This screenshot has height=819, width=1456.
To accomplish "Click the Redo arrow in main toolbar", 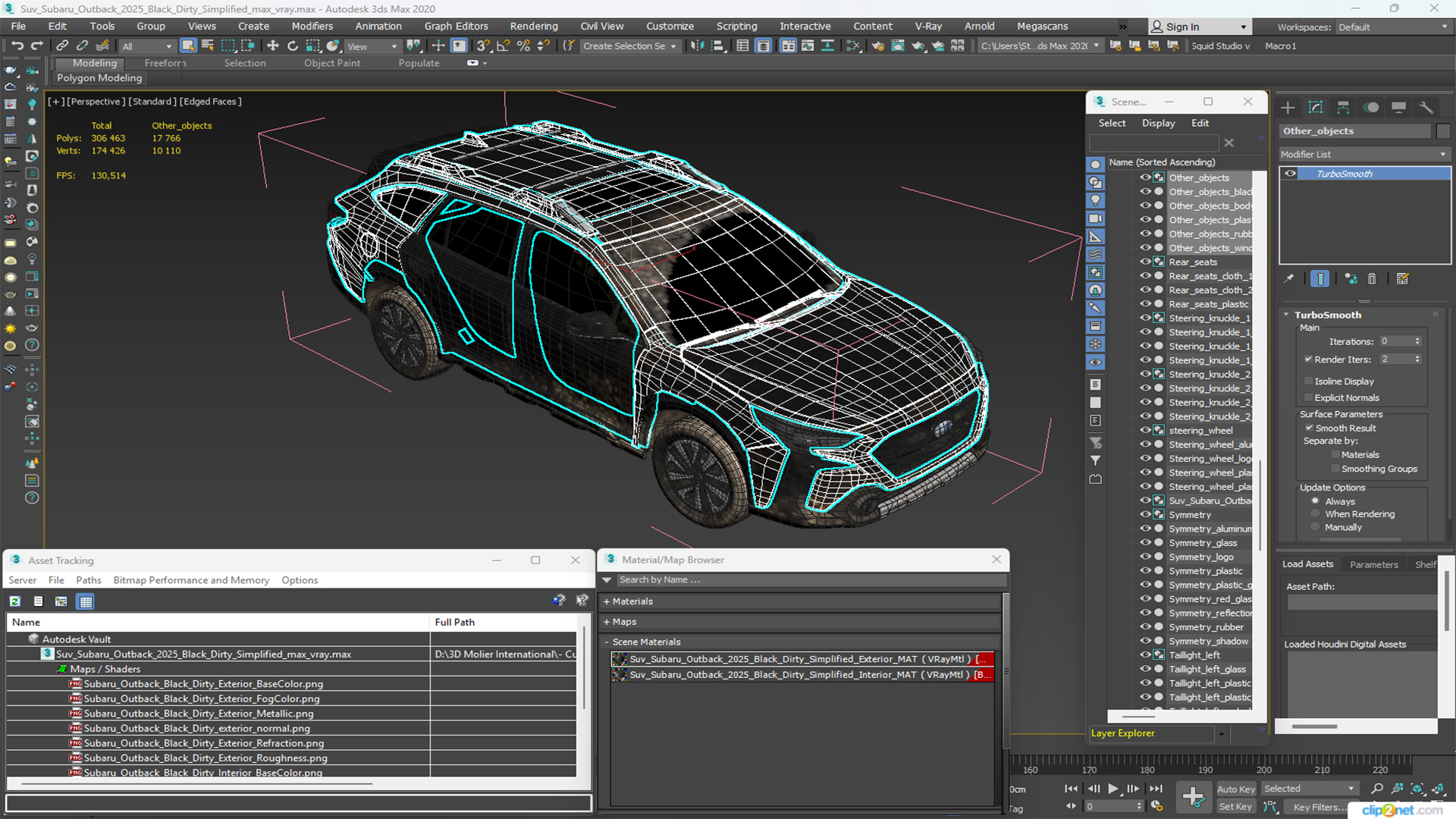I will click(x=36, y=45).
